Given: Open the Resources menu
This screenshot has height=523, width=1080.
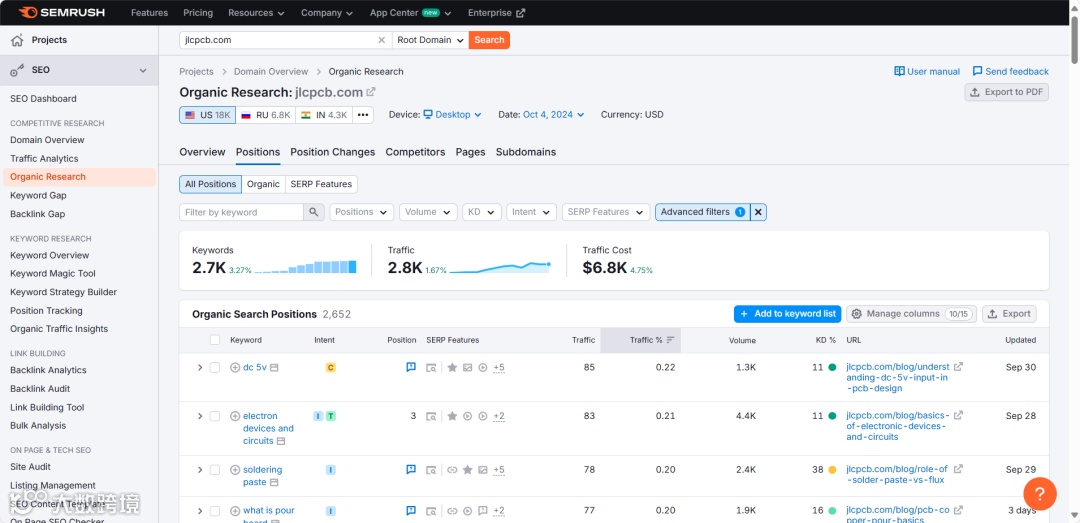Looking at the screenshot, I should click(x=256, y=12).
